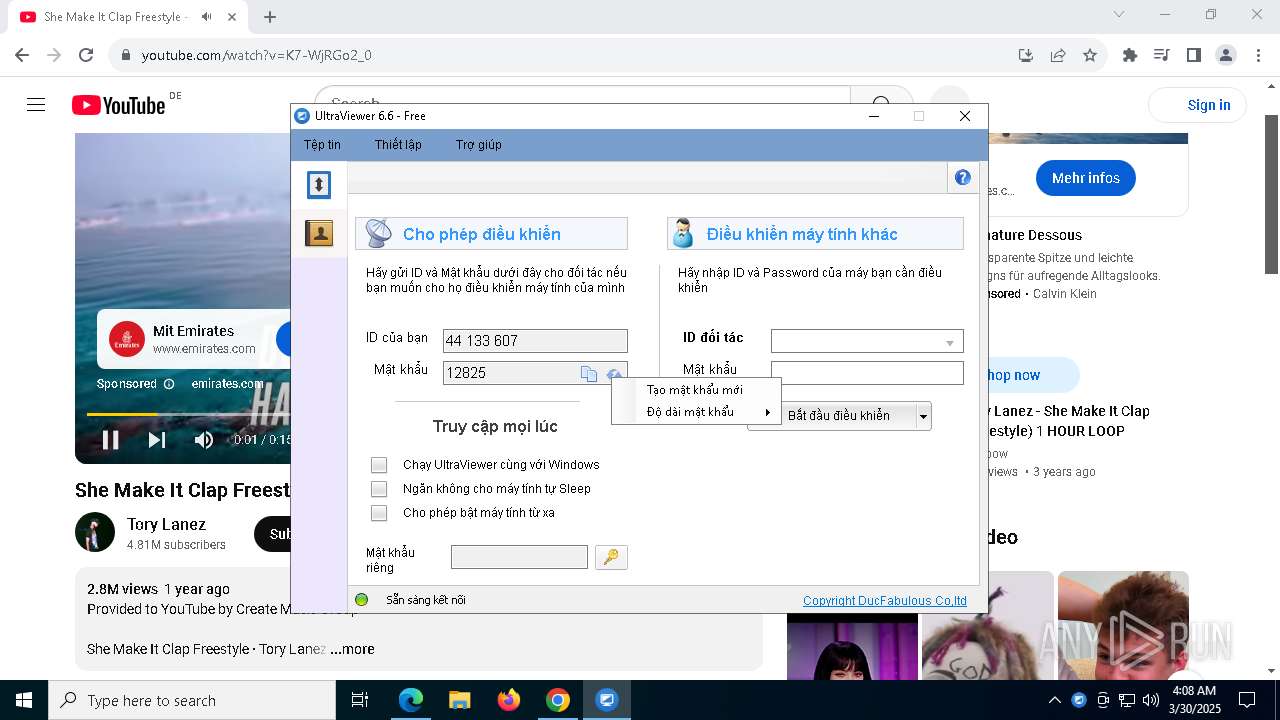The image size is (1280, 720).
Task: Click the Chrome address bar URL
Action: tap(257, 55)
